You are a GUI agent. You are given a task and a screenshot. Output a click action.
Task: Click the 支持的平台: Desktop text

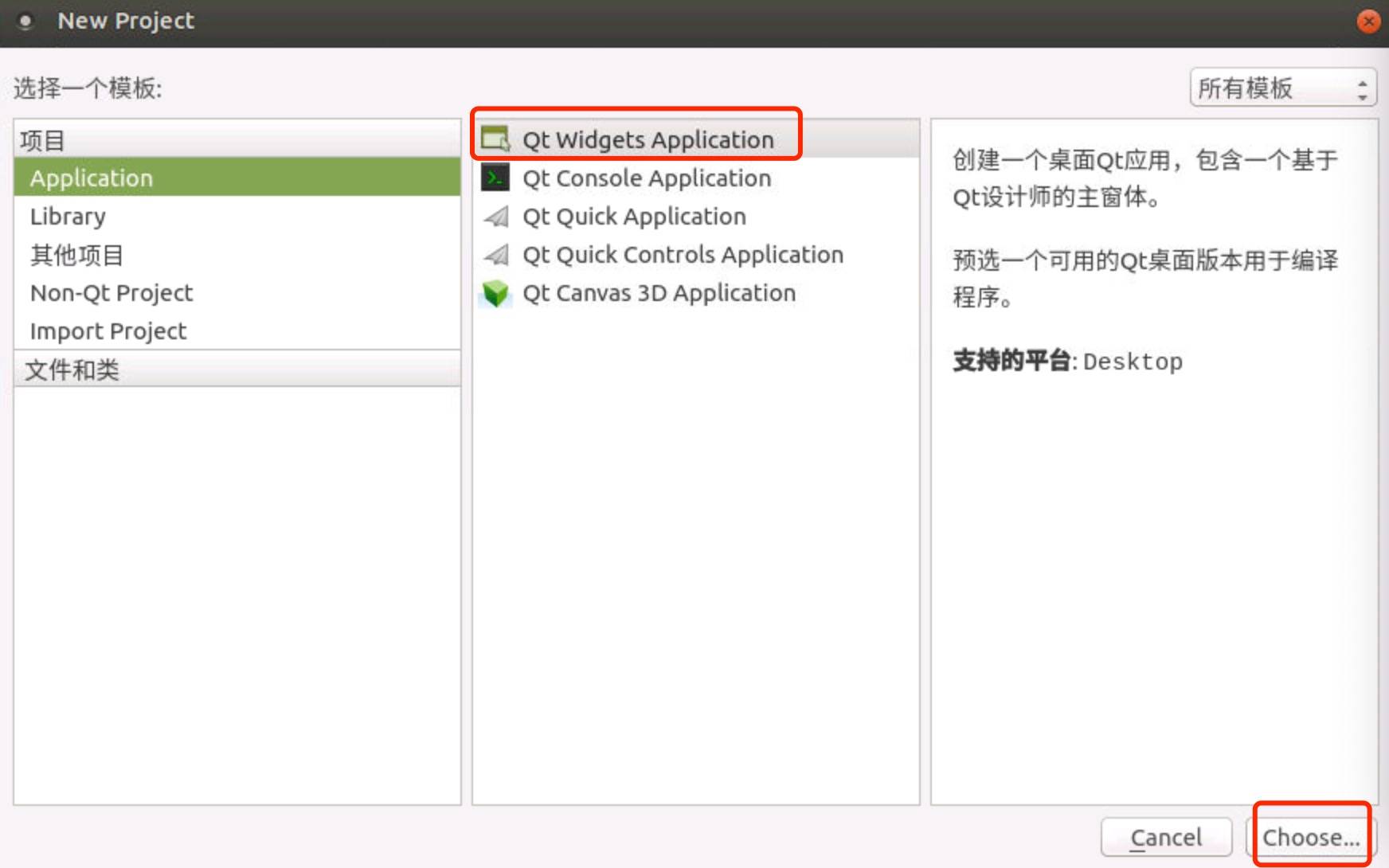(x=1067, y=362)
